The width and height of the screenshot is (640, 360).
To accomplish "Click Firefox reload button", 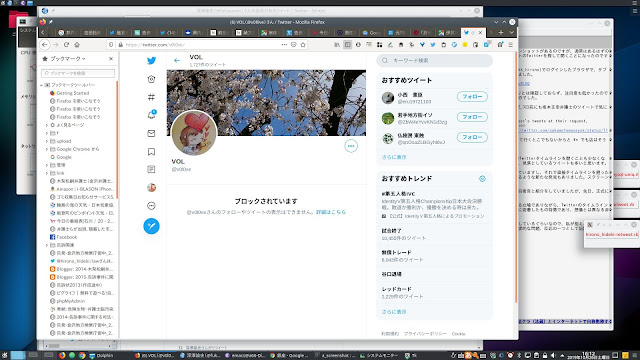I will [66, 44].
